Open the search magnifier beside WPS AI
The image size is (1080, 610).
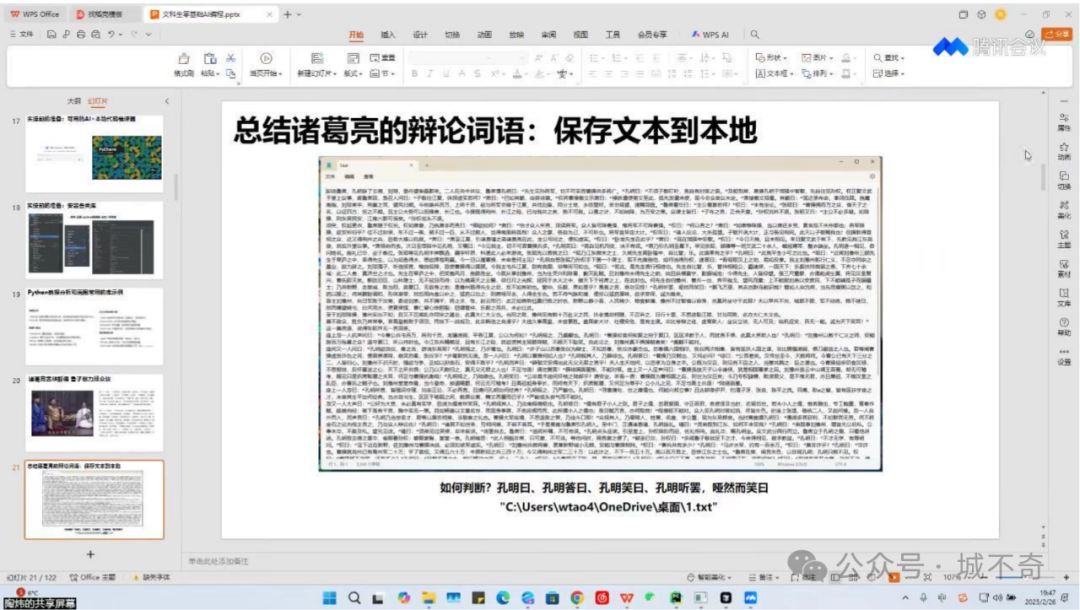point(755,34)
